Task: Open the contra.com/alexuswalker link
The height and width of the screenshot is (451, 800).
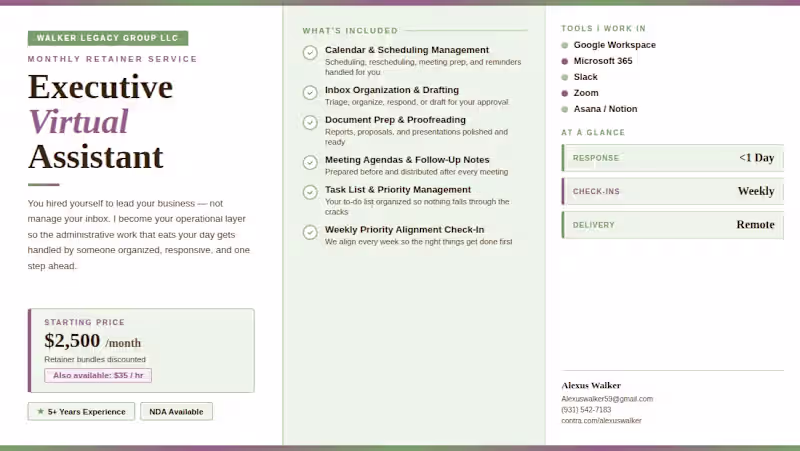Action: [x=602, y=420]
